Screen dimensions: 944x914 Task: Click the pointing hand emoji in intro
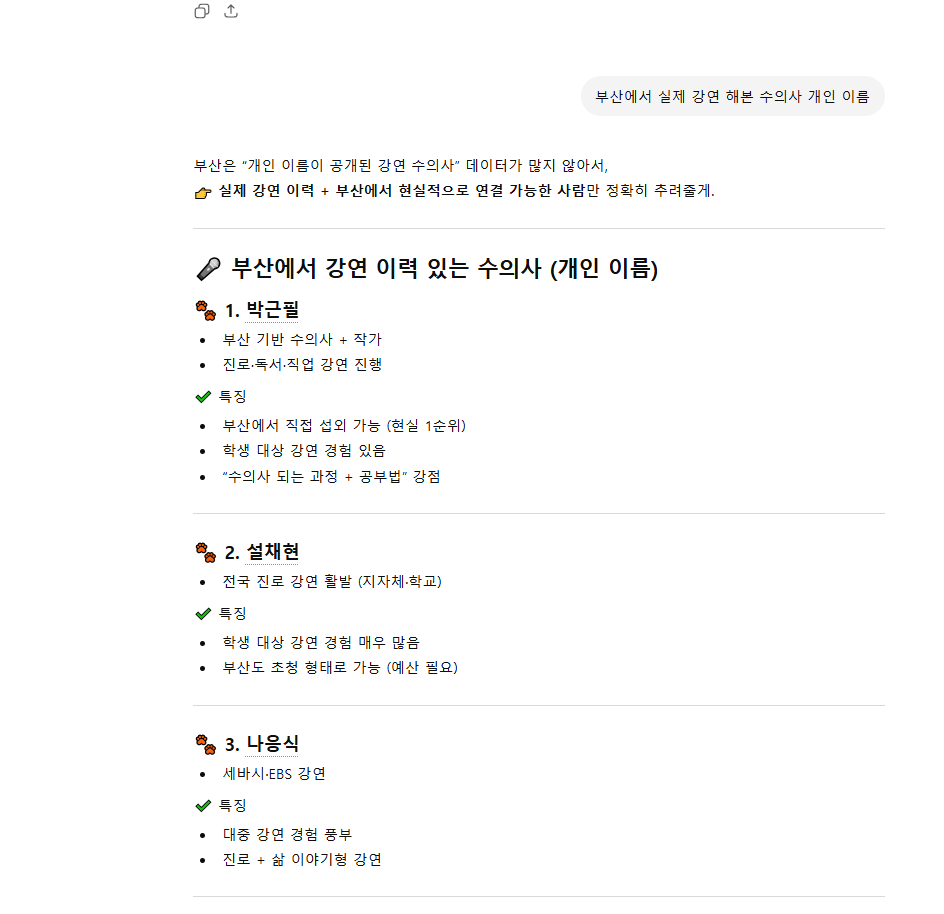click(203, 192)
